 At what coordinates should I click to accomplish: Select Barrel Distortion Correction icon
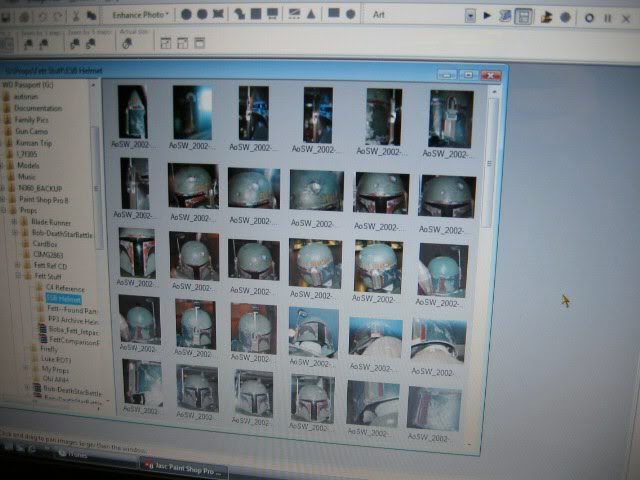pyautogui.click(x=186, y=14)
